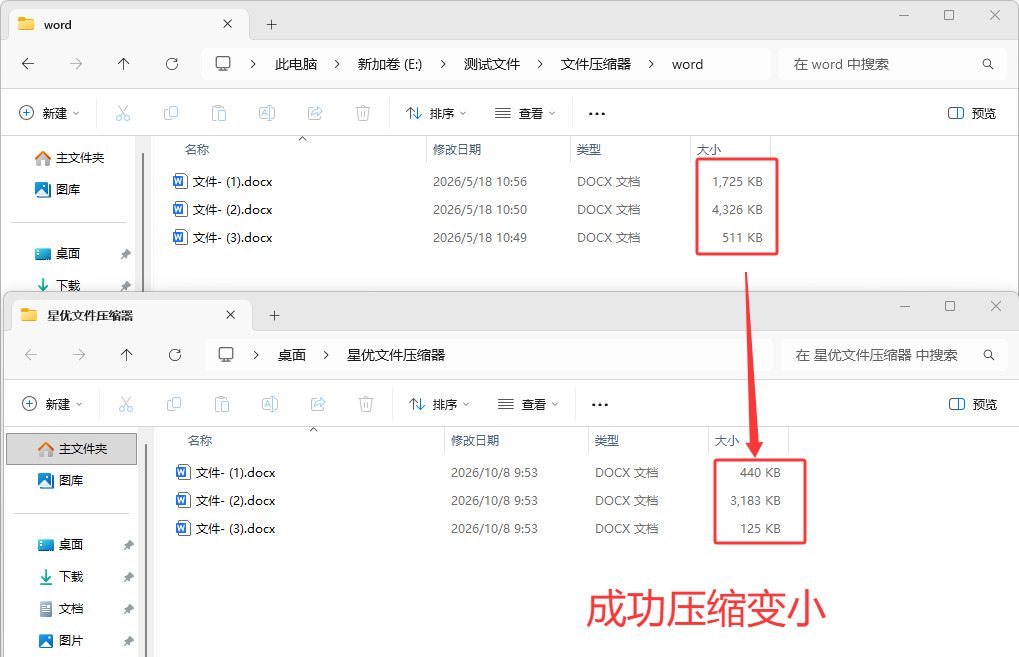The image size is (1019, 657).
Task: Click Cut icon in word window toolbar
Action: [x=123, y=113]
